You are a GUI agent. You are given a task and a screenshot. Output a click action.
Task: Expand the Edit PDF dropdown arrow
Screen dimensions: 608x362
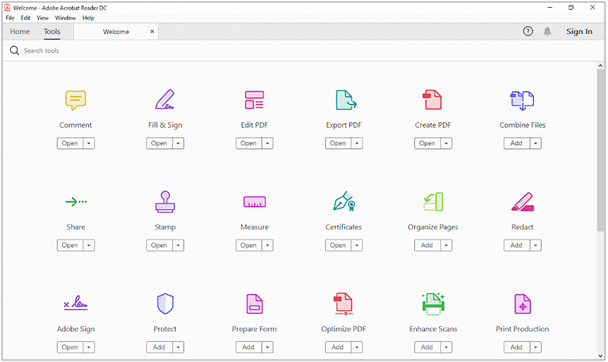(268, 143)
